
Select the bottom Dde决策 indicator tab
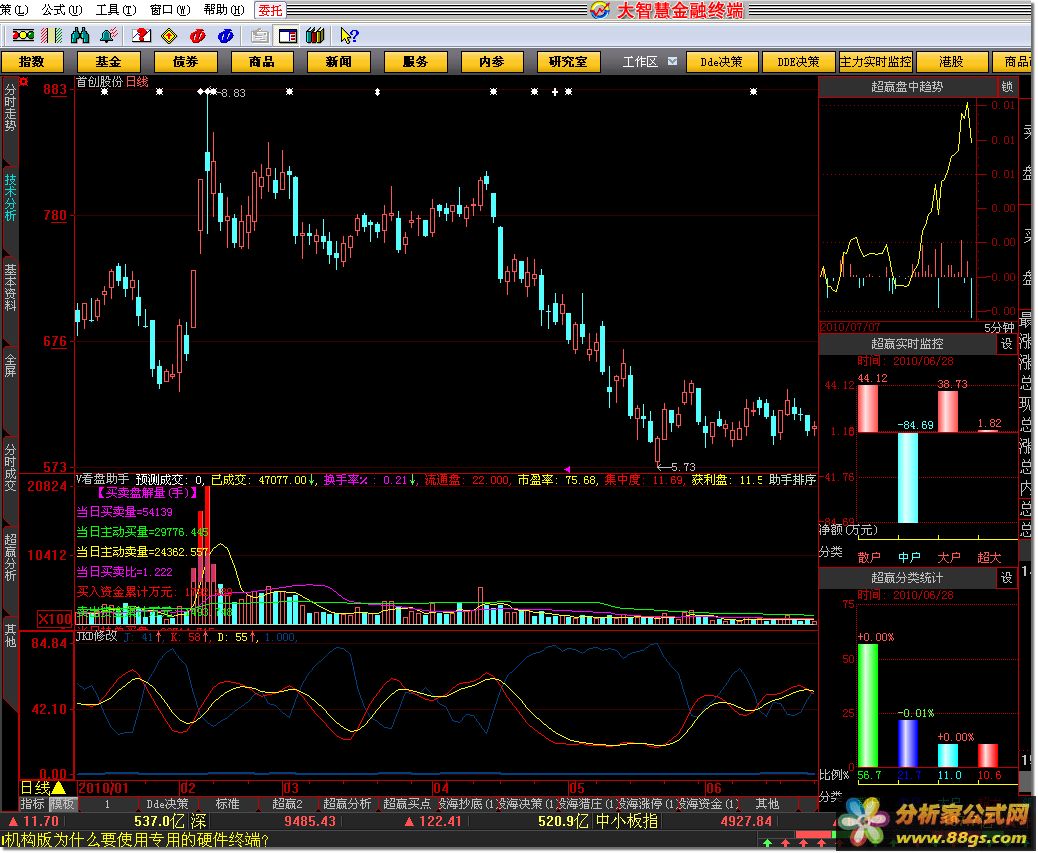(x=167, y=804)
